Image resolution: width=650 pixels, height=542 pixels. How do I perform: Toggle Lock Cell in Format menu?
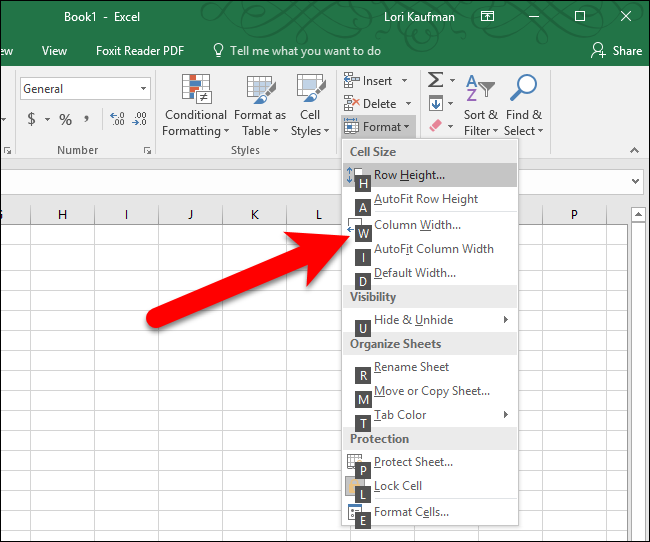398,486
